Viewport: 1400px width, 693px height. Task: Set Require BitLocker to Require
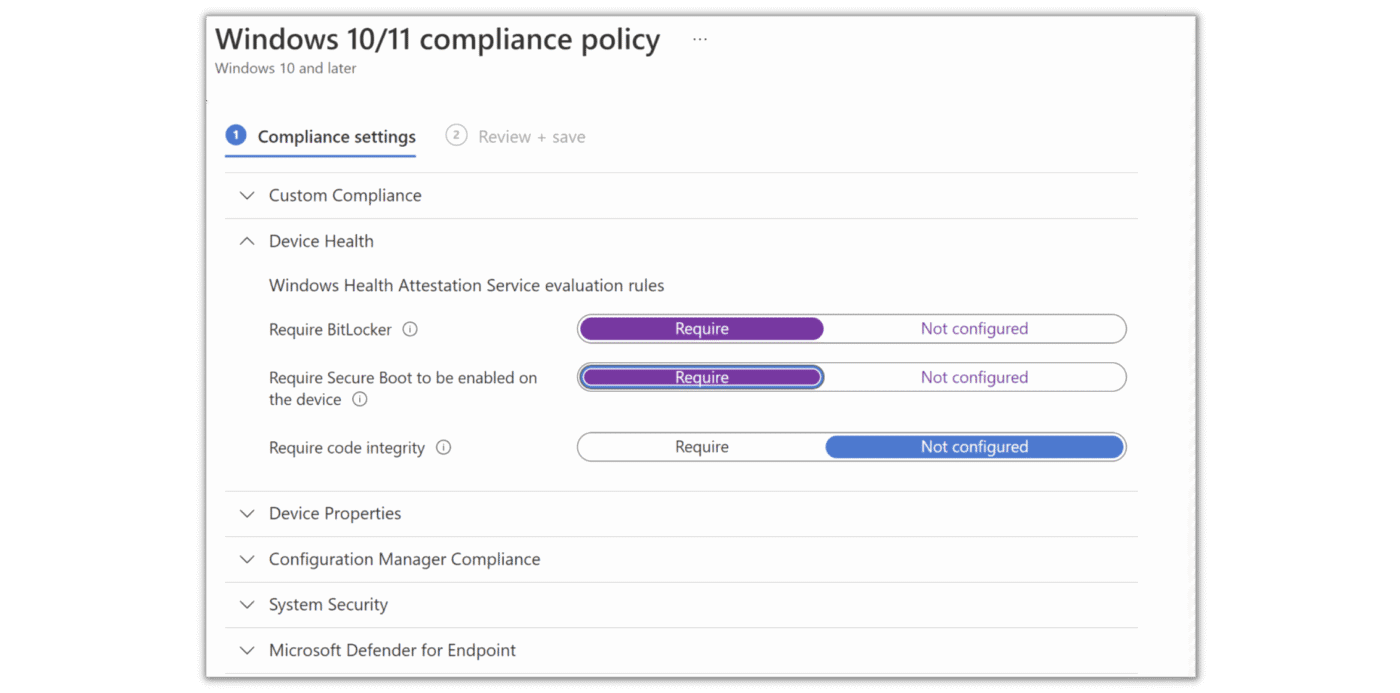[701, 329]
